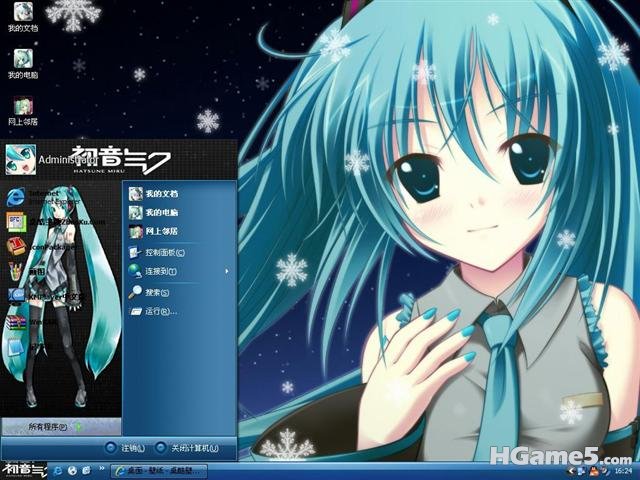Click the 关闭计算机 shutdown button
This screenshot has width=640, height=480.
pyautogui.click(x=187, y=448)
